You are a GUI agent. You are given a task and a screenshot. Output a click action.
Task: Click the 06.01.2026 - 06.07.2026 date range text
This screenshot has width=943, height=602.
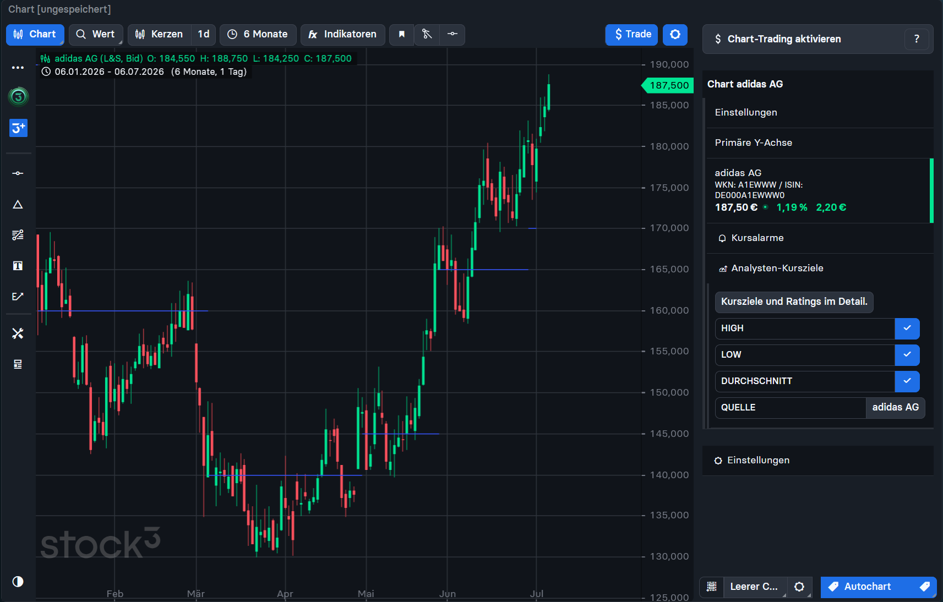click(109, 72)
